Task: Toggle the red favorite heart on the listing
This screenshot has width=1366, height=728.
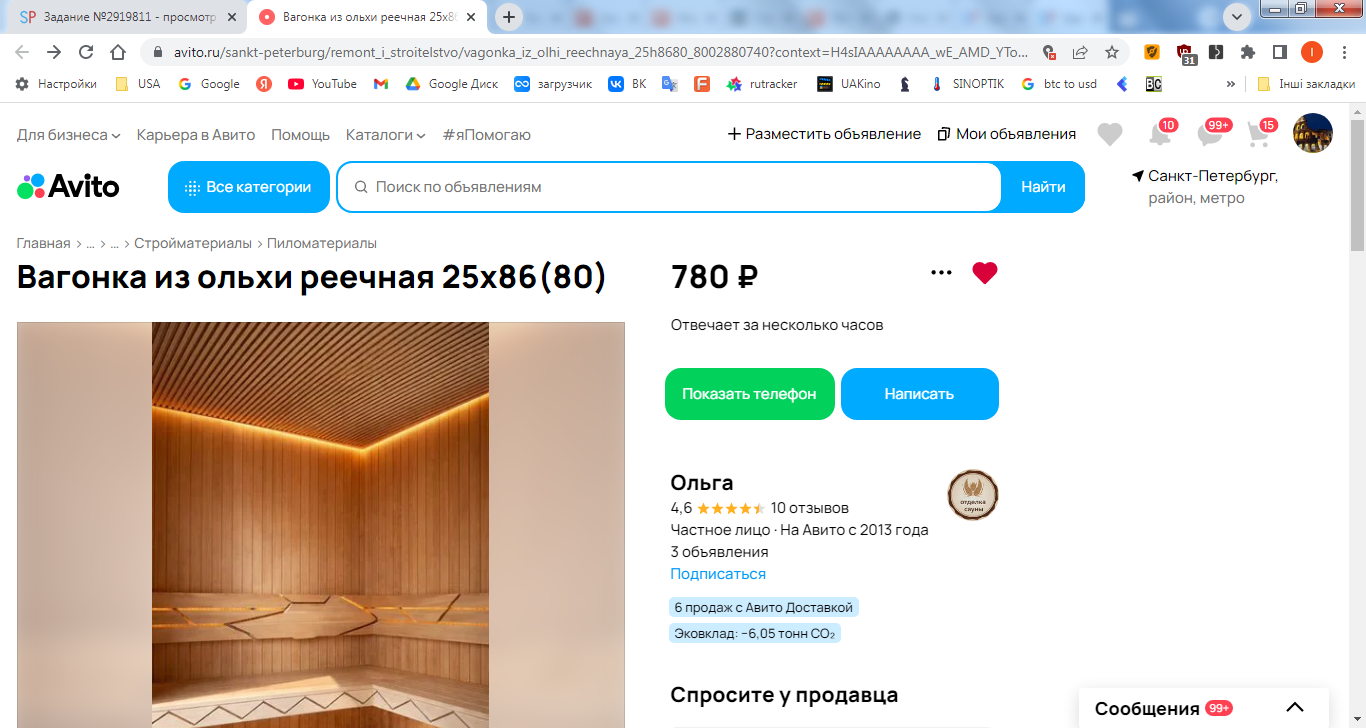Action: pyautogui.click(x=985, y=273)
